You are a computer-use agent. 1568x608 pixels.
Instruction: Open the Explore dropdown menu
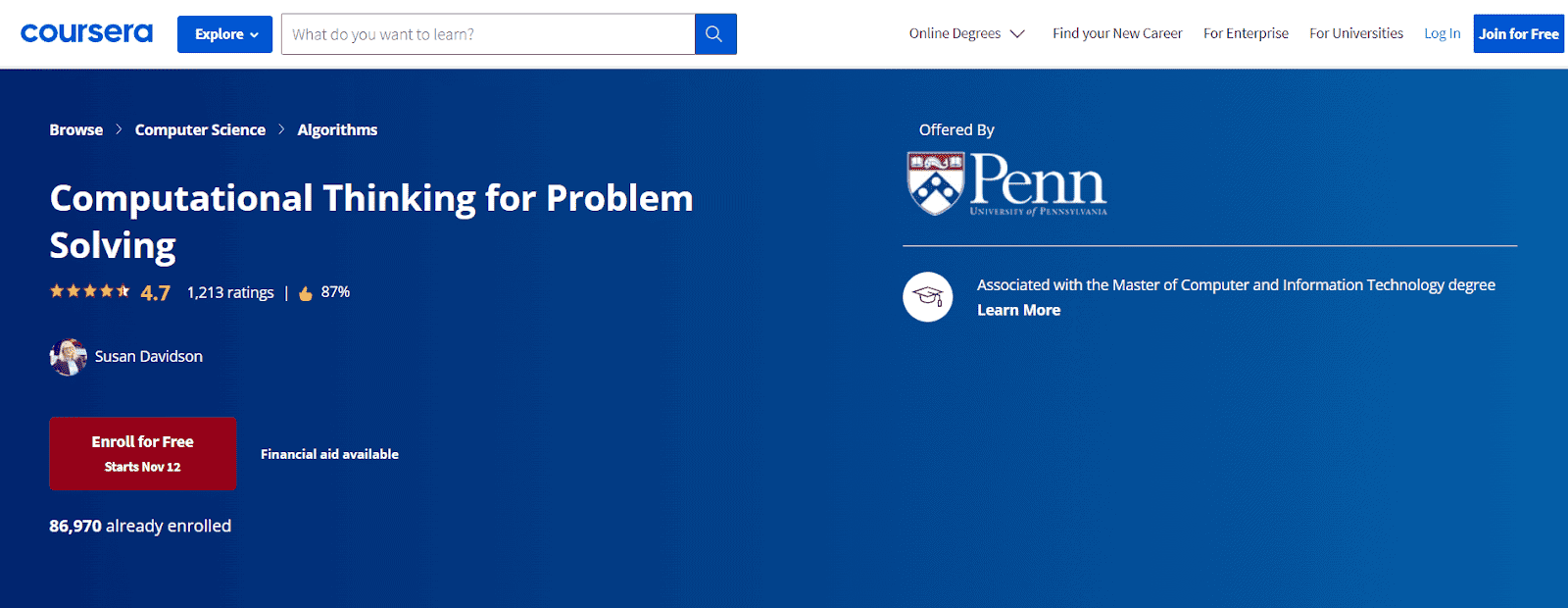coord(224,34)
